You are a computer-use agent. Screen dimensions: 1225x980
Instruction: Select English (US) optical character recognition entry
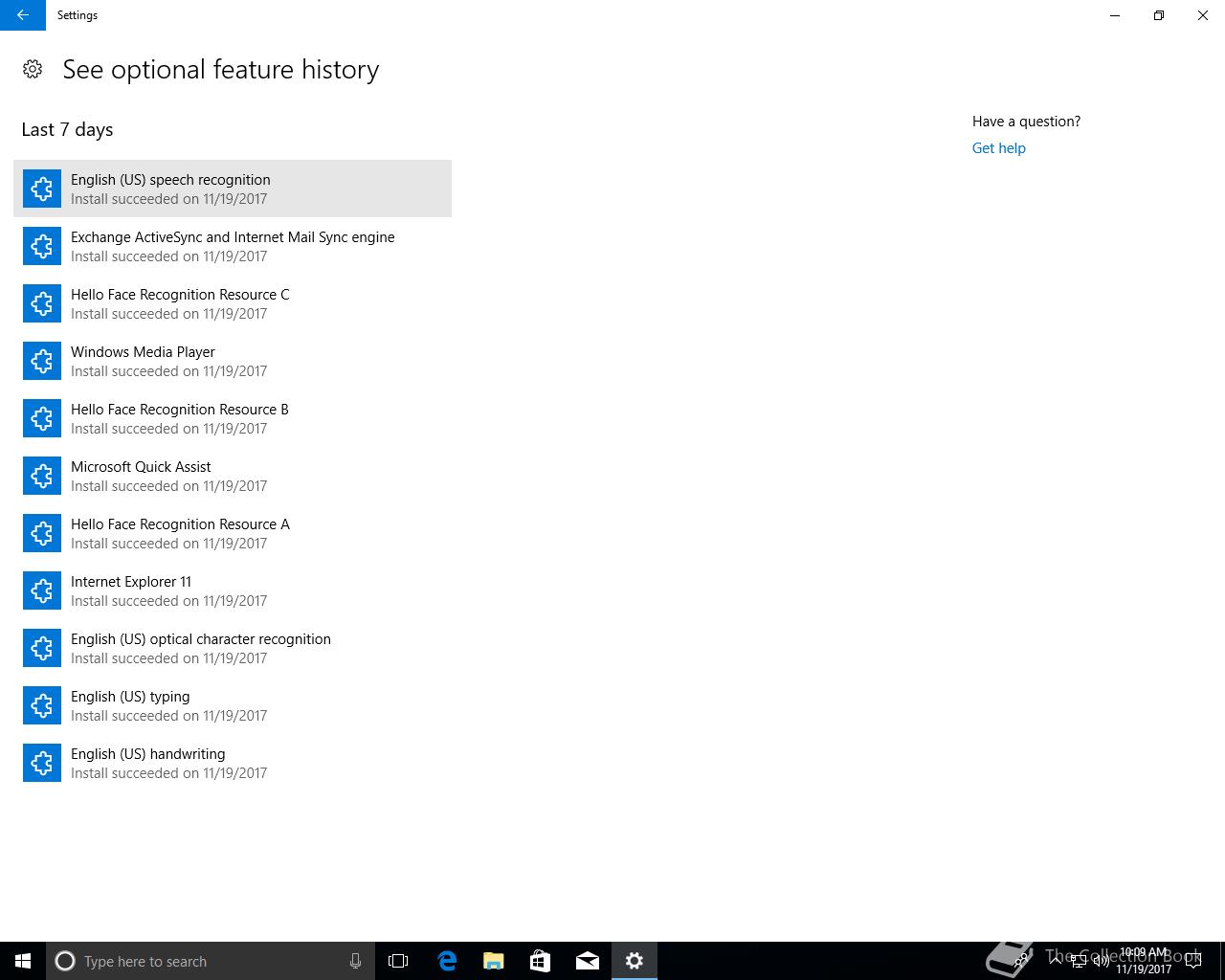[x=233, y=648]
